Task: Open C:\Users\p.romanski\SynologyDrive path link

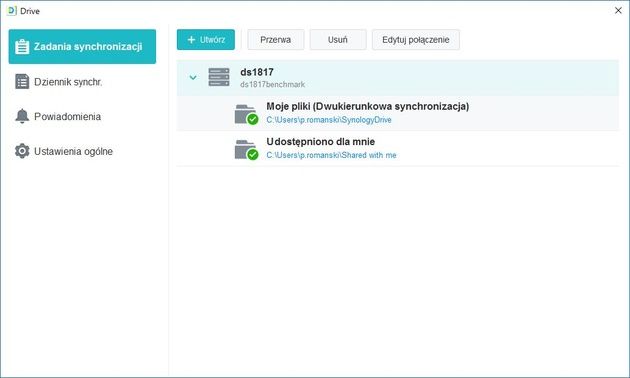Action: 329,120
